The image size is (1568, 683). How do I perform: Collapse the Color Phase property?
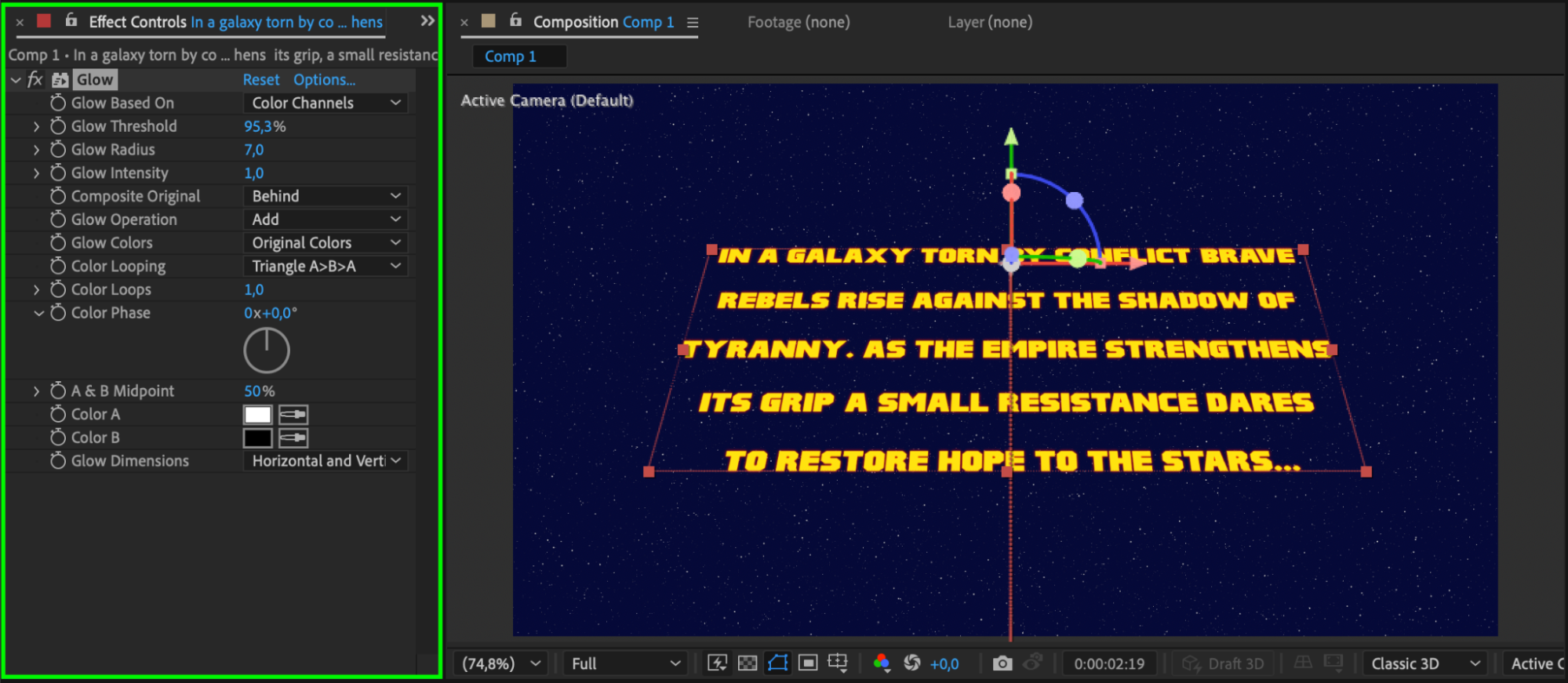(x=38, y=313)
